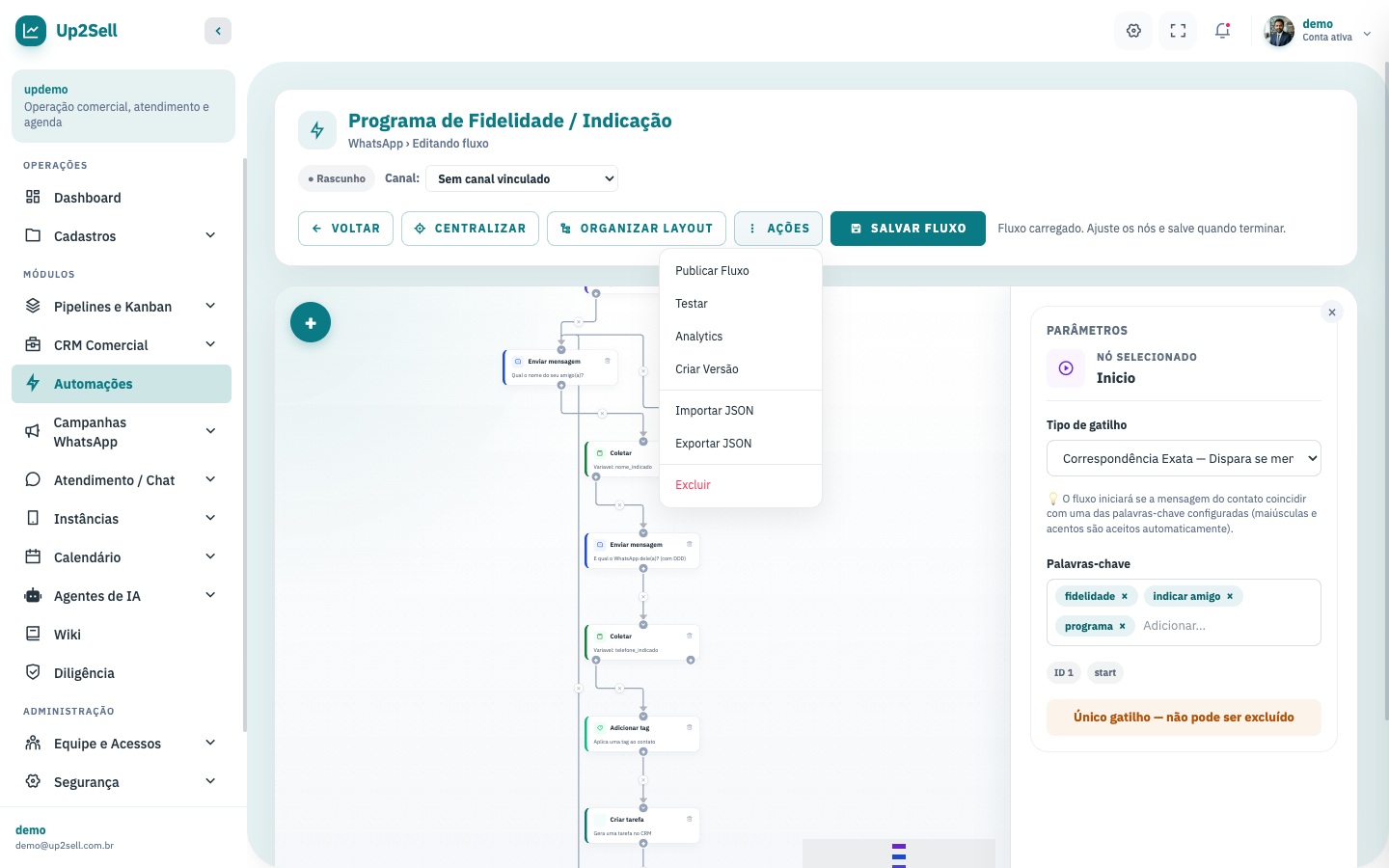This screenshot has height=868, width=1389.
Task: Select Criar Versão menu entry
Action: [741, 369]
